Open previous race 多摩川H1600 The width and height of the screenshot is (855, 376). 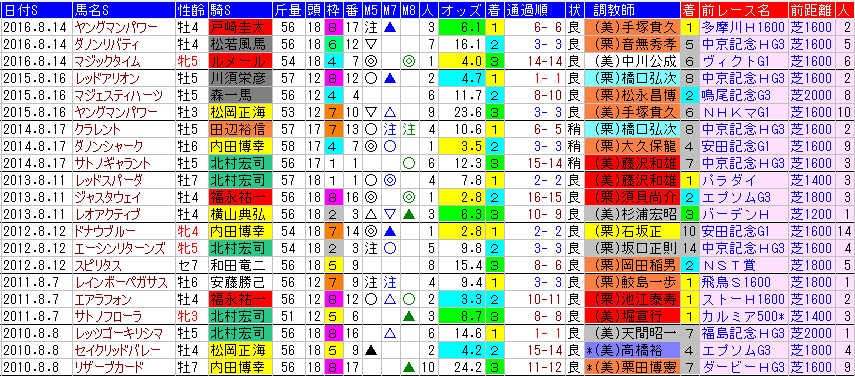pyautogui.click(x=743, y=28)
